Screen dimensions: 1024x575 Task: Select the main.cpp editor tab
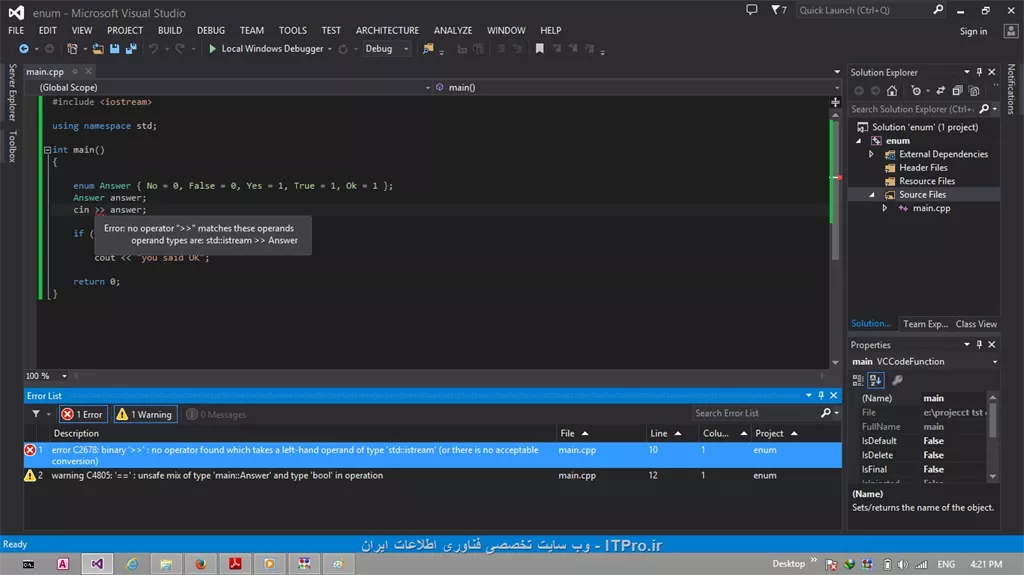pos(45,72)
